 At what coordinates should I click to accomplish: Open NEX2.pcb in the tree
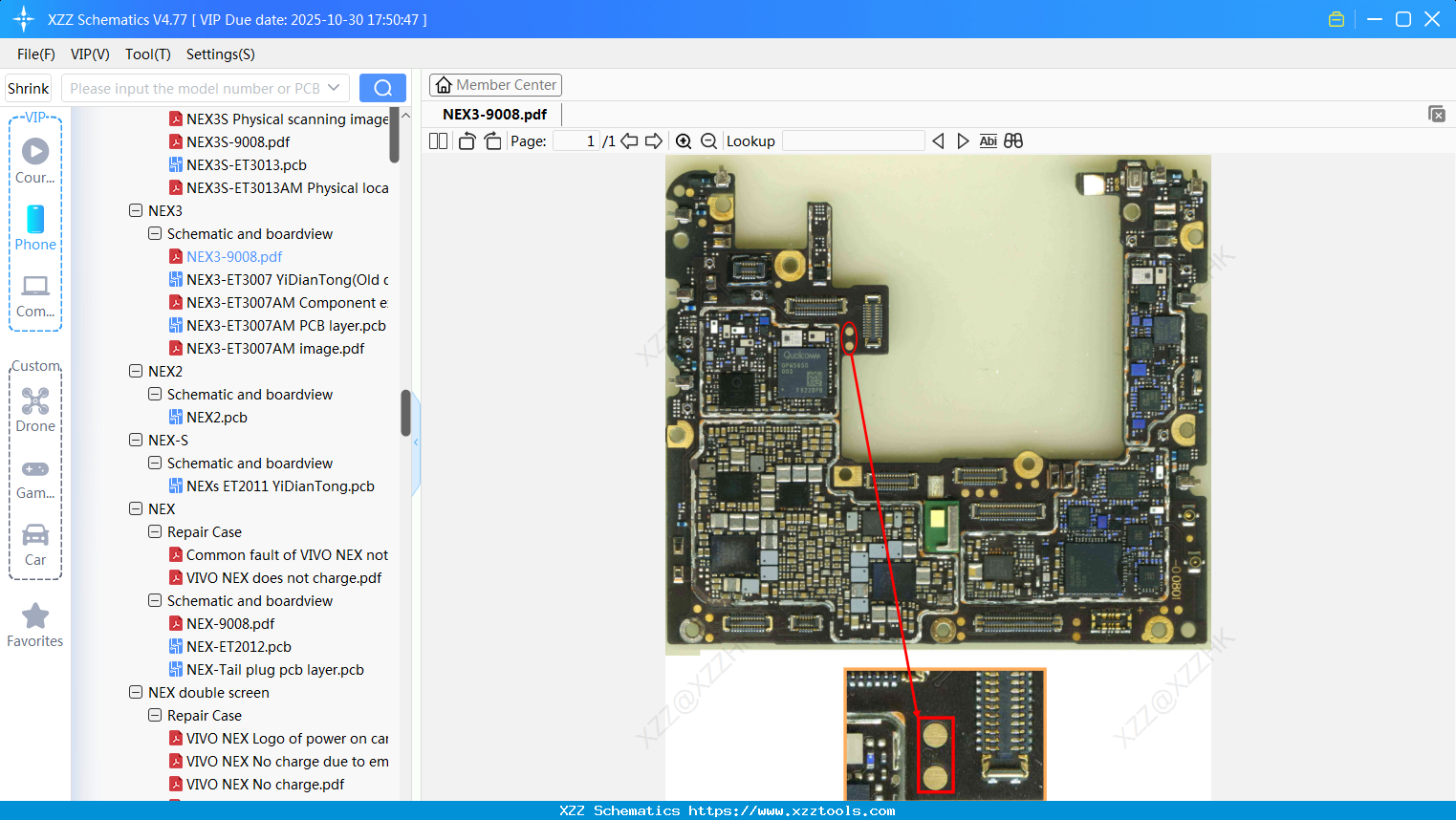pyautogui.click(x=216, y=417)
